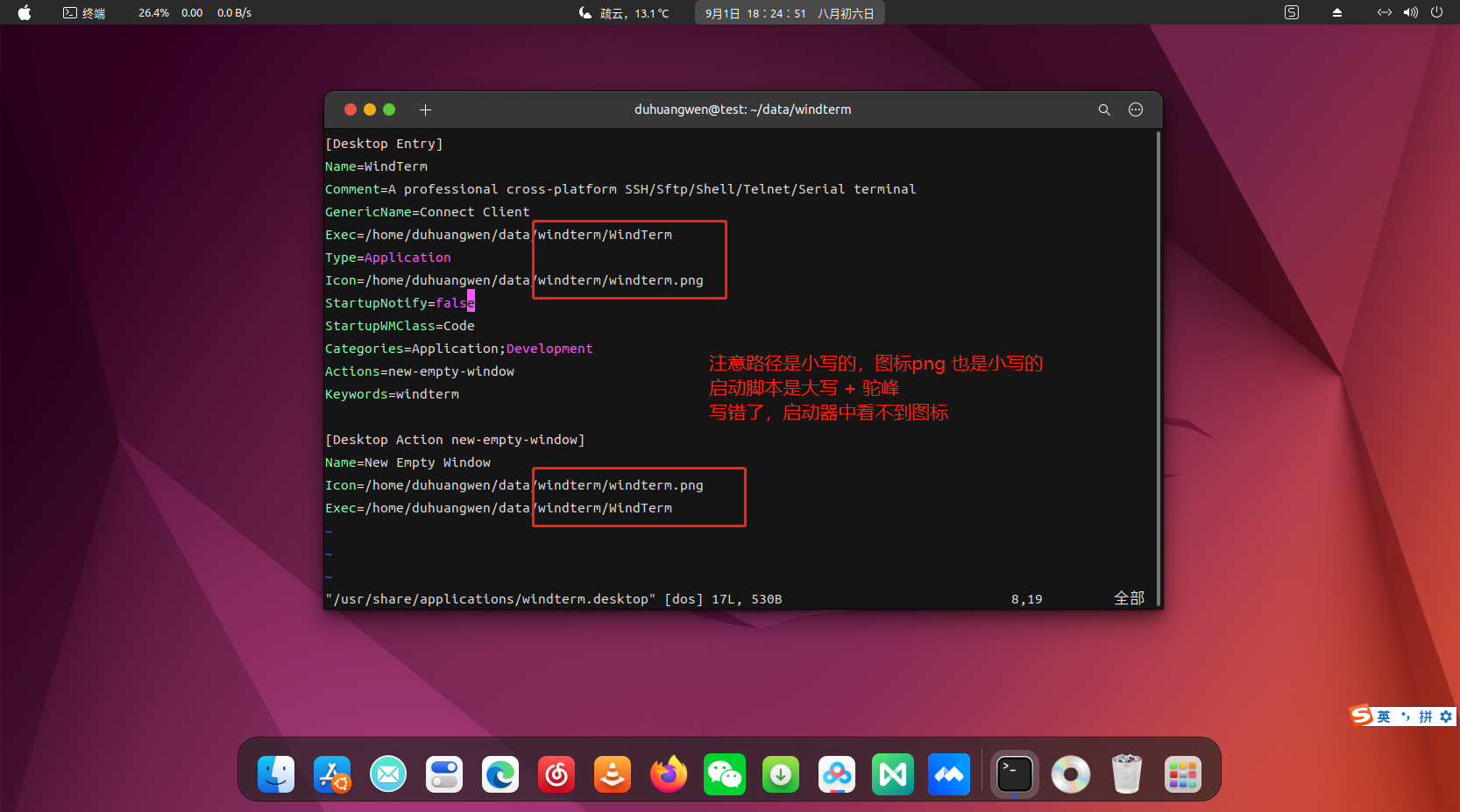This screenshot has width=1460, height=812.
Task: Click the StartupWMClass=Code line
Action: 400,326
